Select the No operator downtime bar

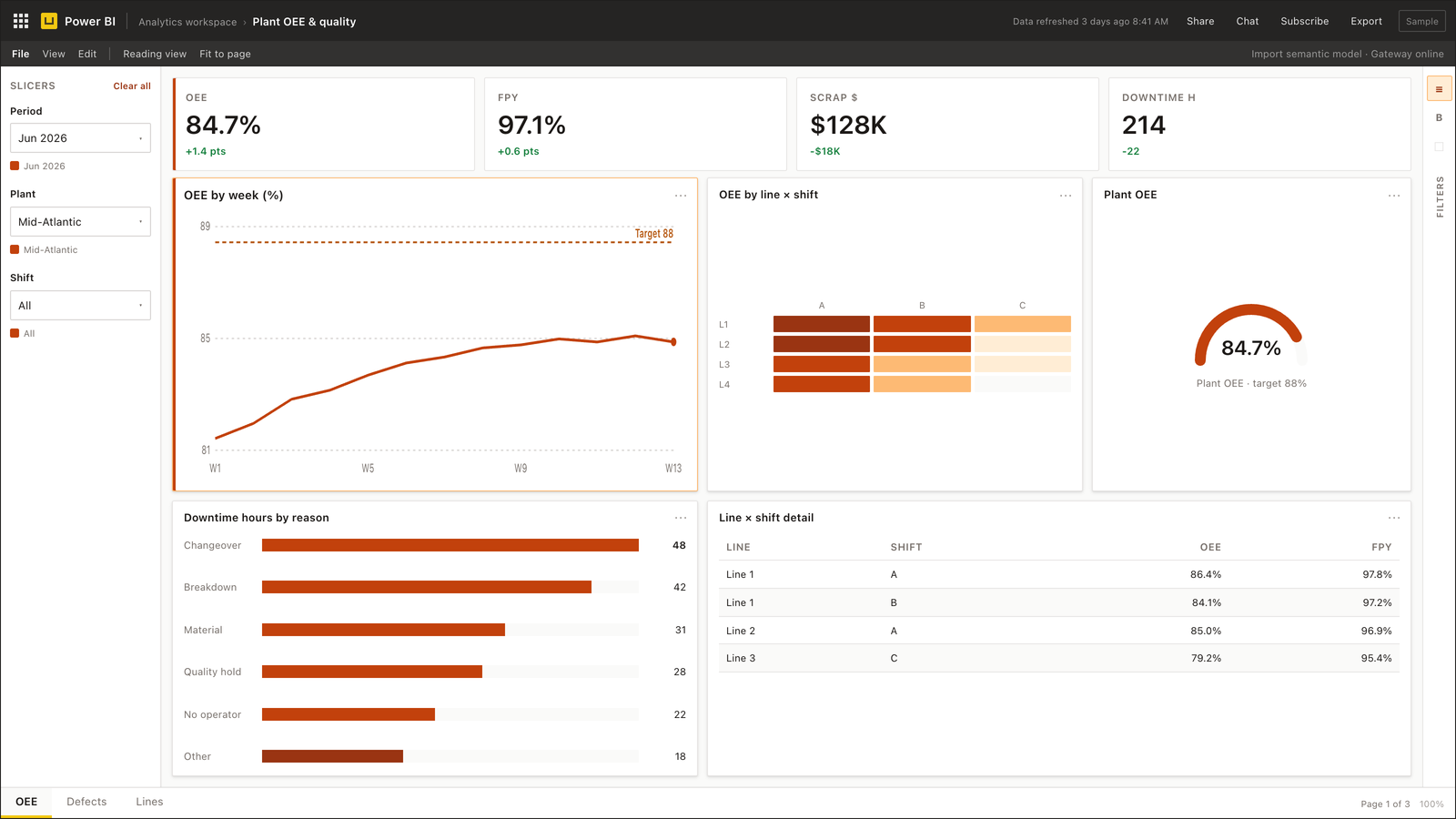point(349,714)
